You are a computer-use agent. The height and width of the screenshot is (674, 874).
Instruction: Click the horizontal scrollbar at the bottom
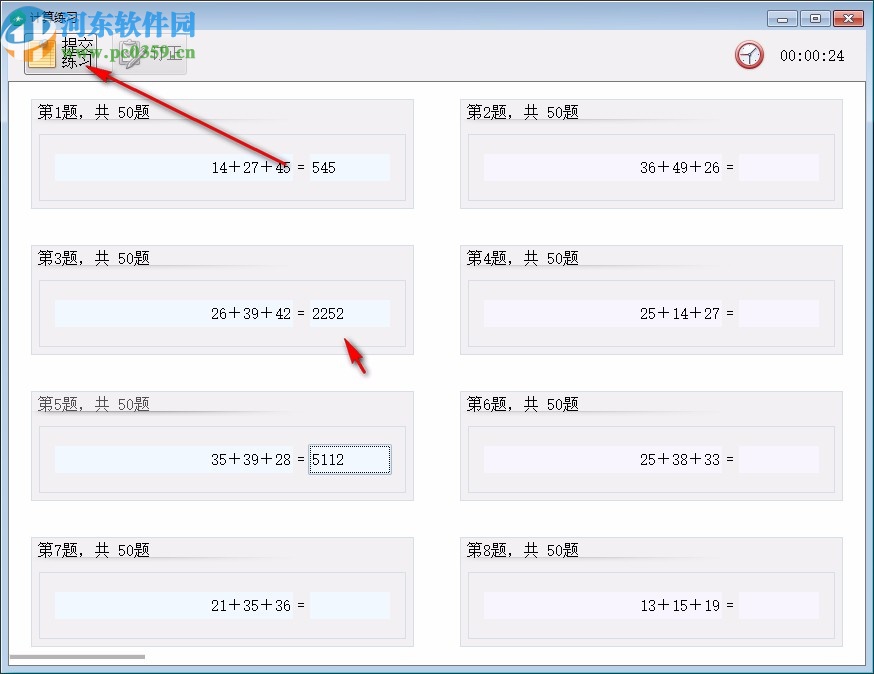tap(80, 655)
